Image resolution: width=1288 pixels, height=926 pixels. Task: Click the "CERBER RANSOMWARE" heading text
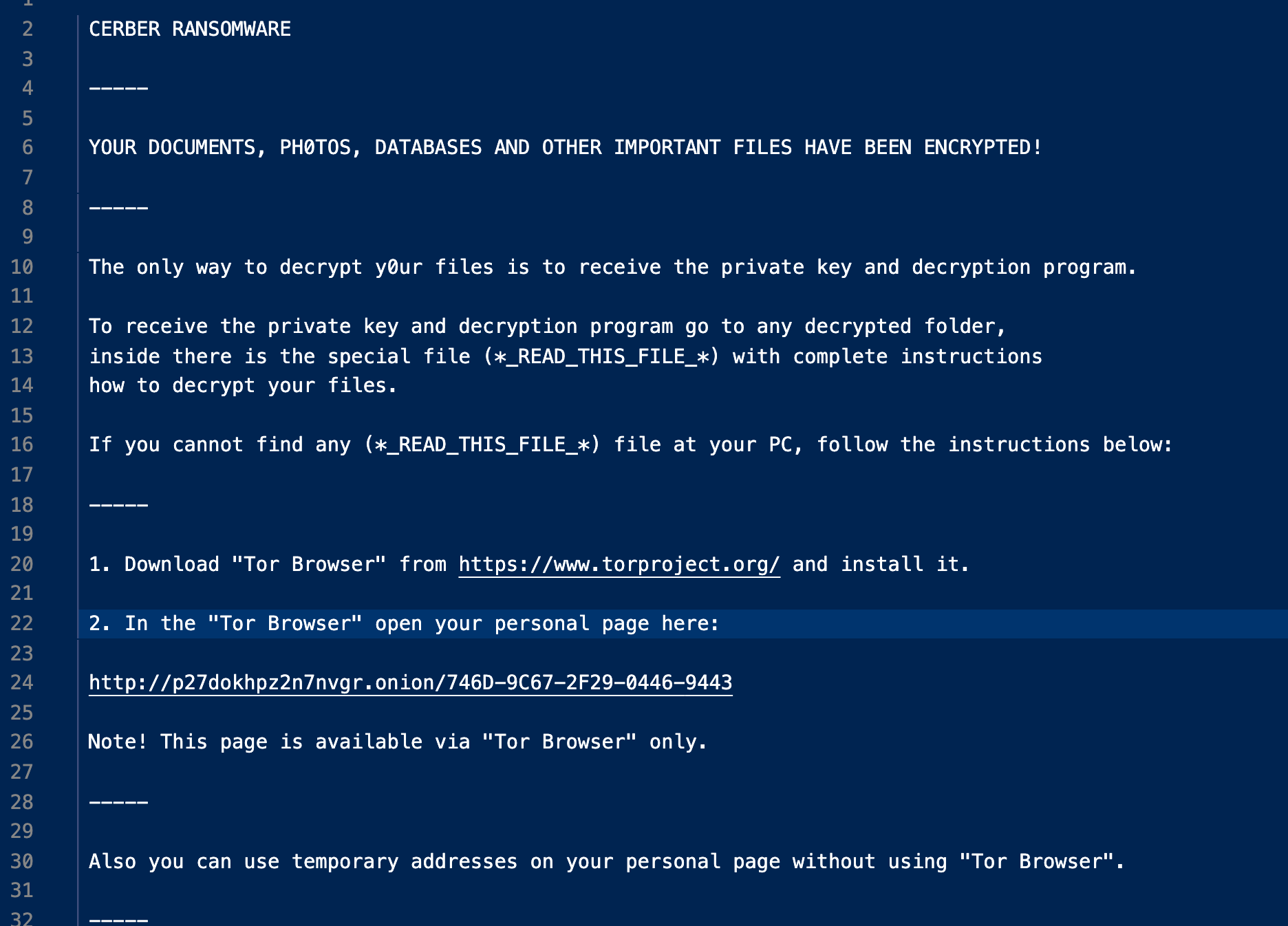[x=190, y=29]
